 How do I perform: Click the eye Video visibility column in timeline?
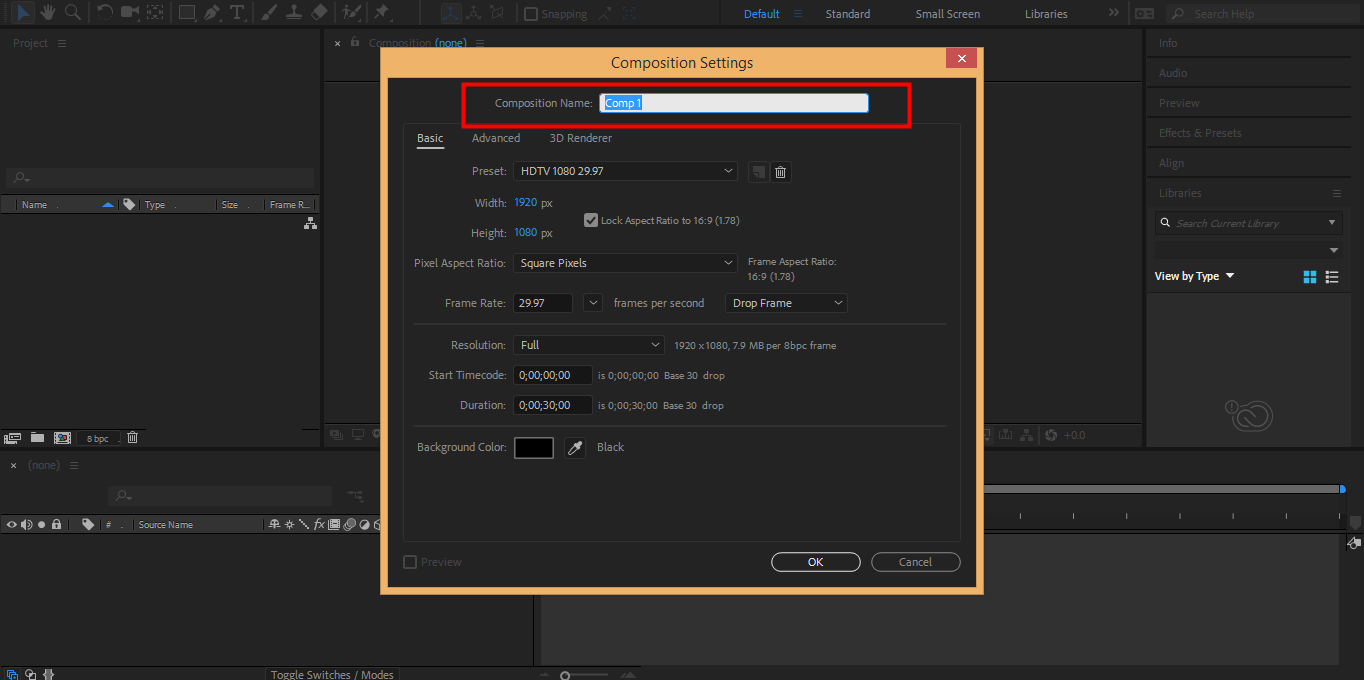[x=12, y=524]
